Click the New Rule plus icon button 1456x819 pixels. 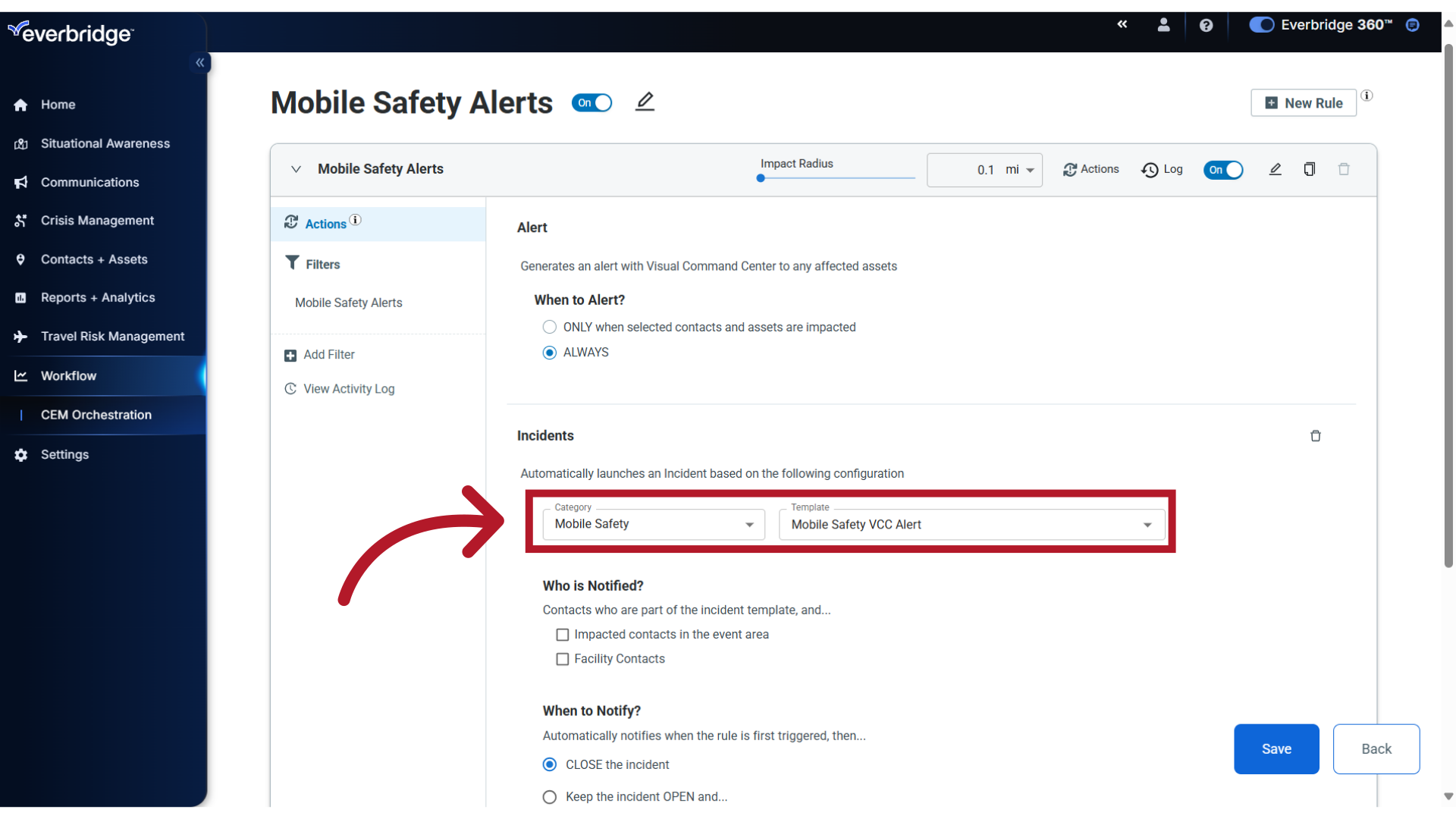[1271, 102]
